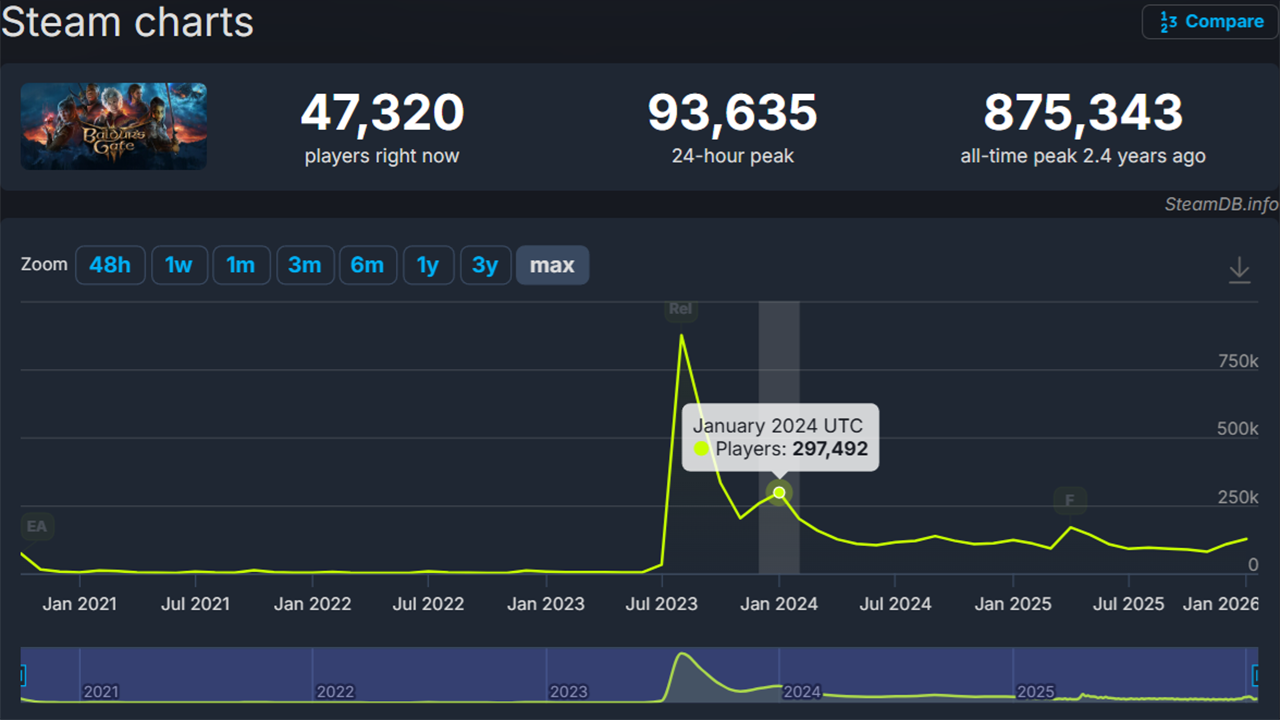Open the SteamDB.info credit link
Screen dimensions: 1280x720
point(1220,204)
